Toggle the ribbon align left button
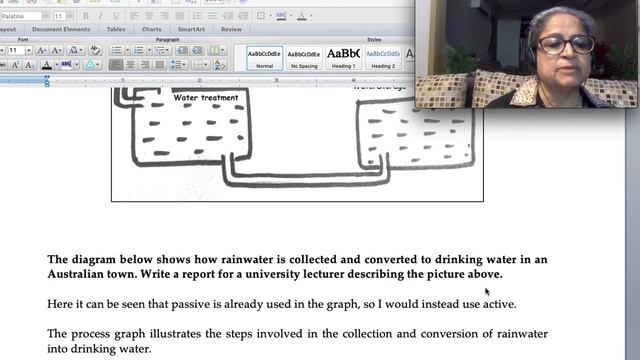 [116, 64]
